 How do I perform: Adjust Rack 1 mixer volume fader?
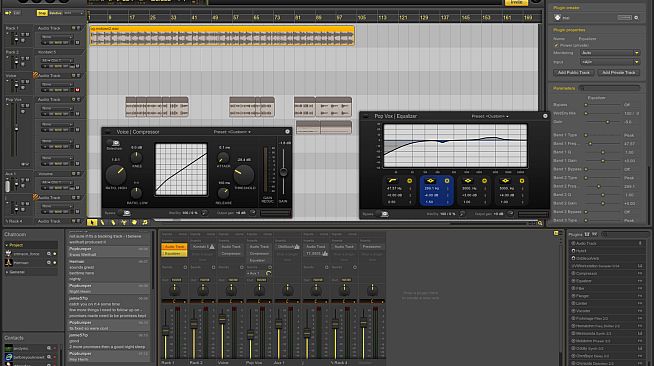(165, 331)
